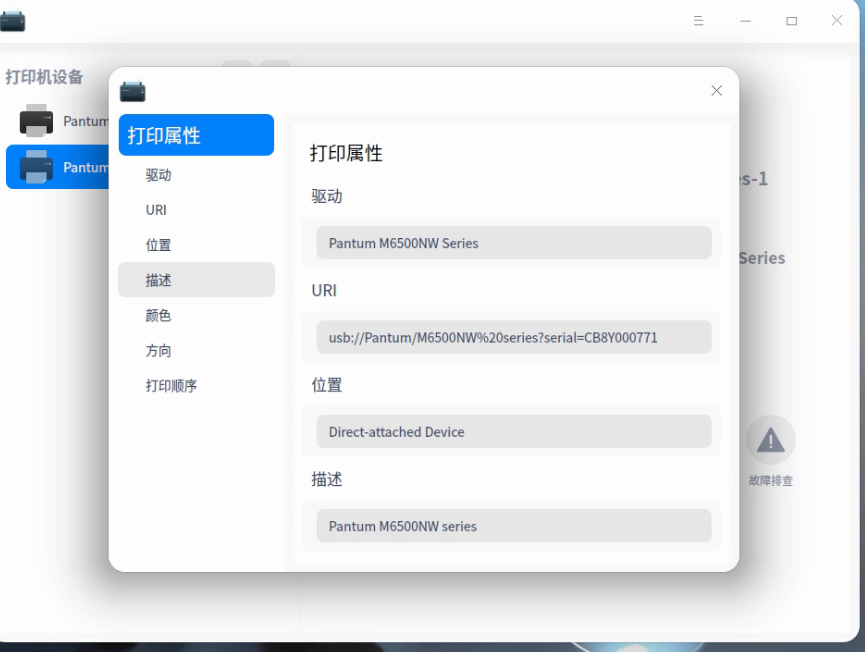Click the location field Direct-attached Device

tap(514, 431)
